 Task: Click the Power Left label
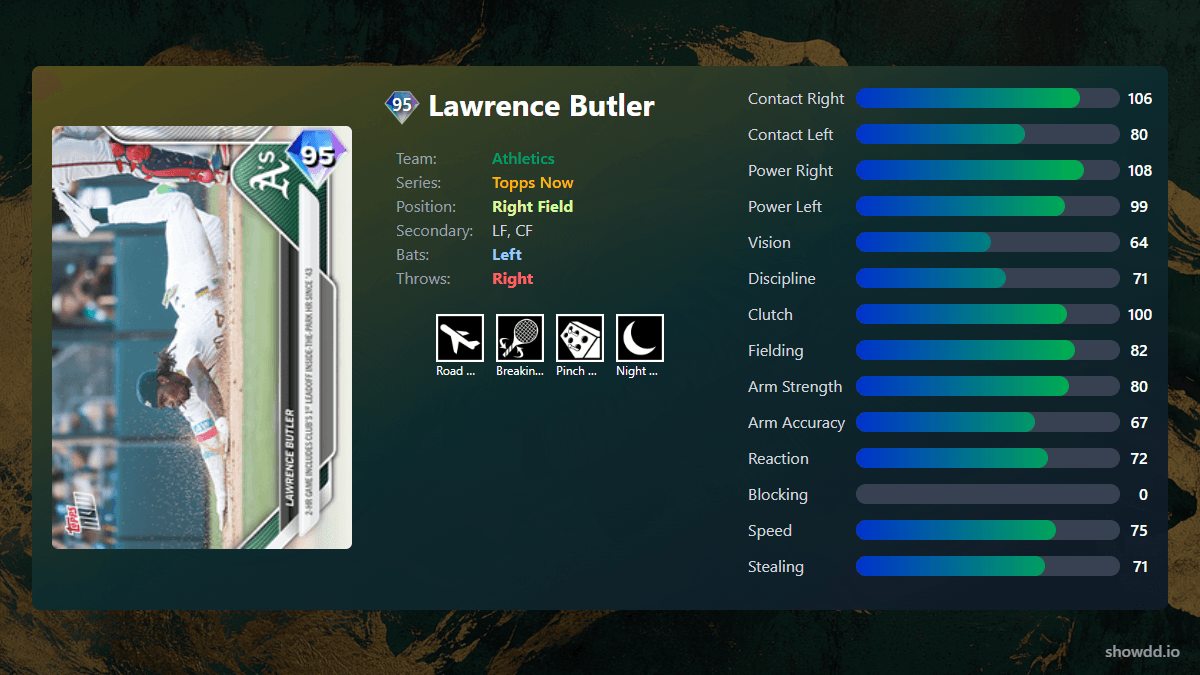tap(785, 206)
